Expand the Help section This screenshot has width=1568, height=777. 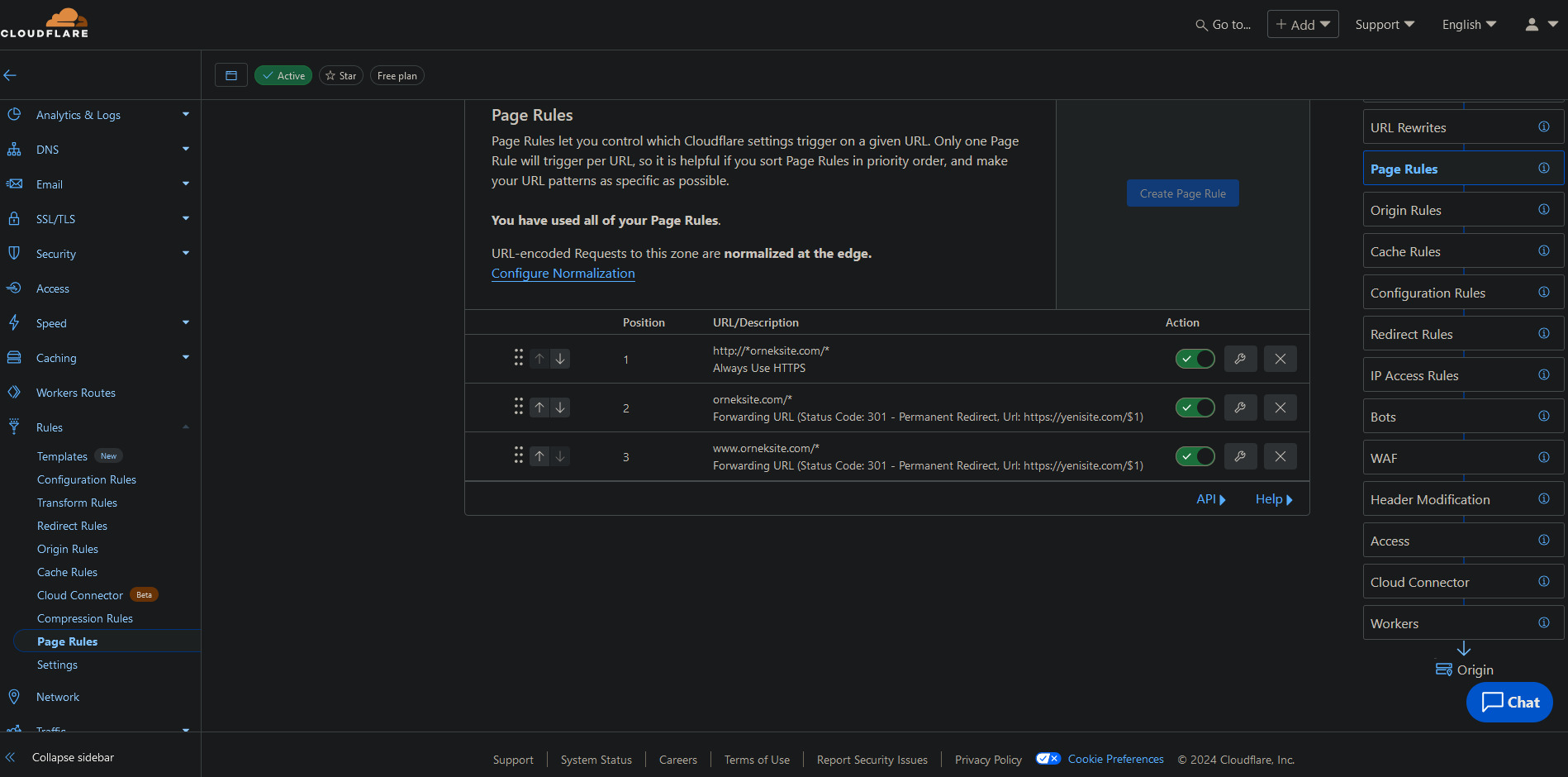pyautogui.click(x=1274, y=499)
